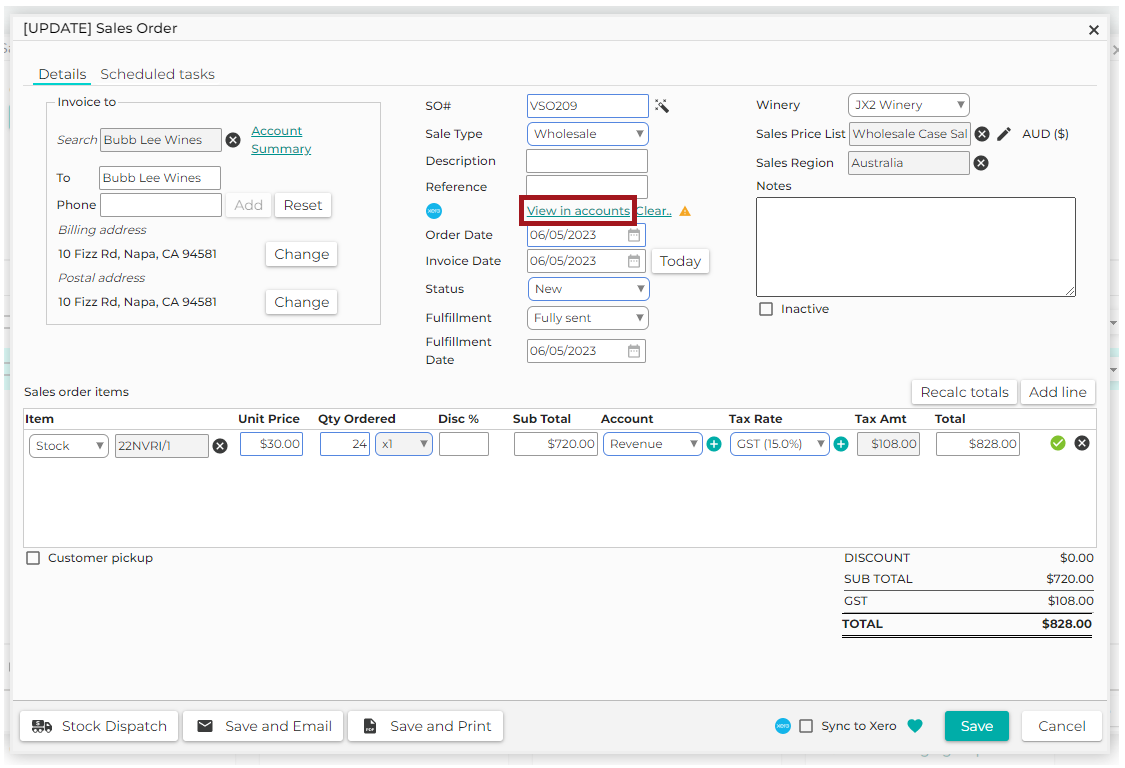The height and width of the screenshot is (768, 1125).
Task: Click the Xero icon near Sync to Xero
Action: [783, 726]
